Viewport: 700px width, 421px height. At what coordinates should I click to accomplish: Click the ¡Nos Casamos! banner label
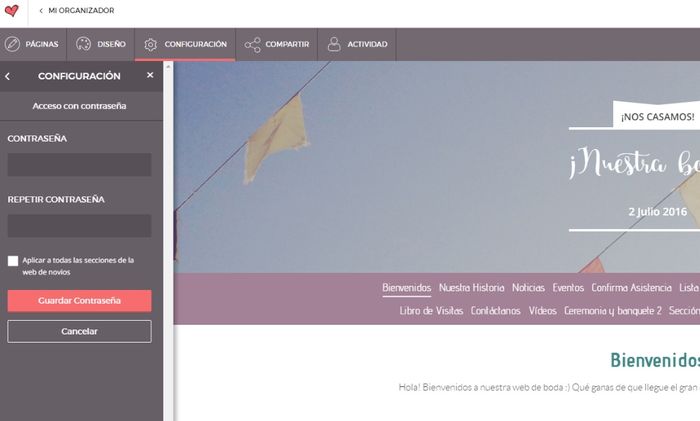point(657,117)
